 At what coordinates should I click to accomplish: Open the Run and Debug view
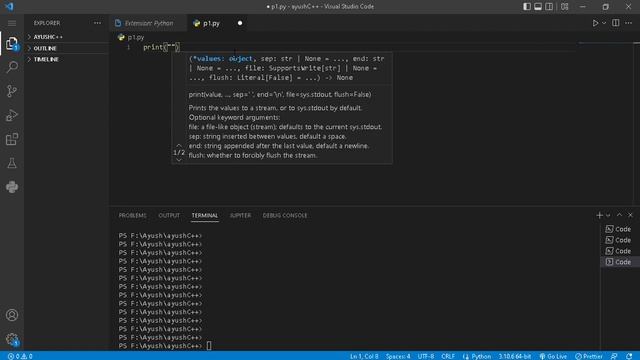(12, 116)
